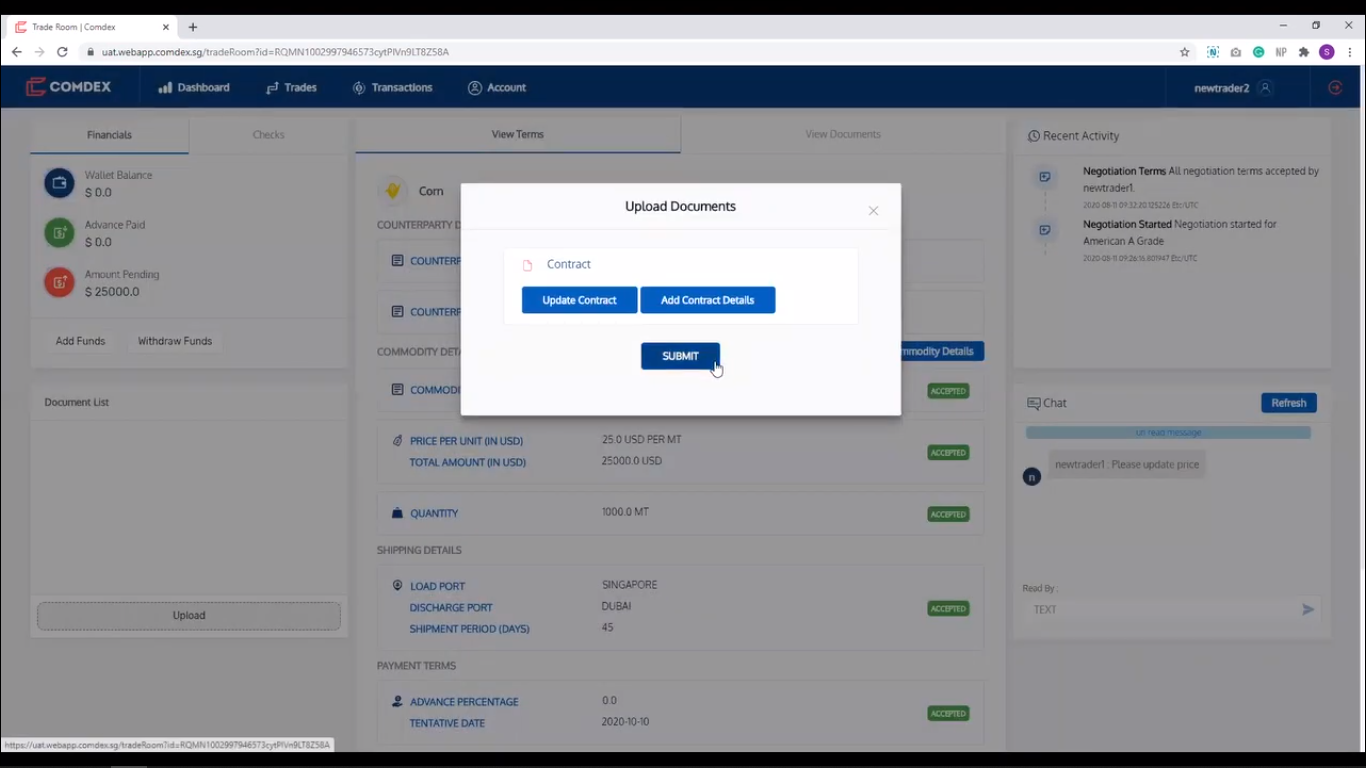The height and width of the screenshot is (768, 1366).
Task: Select the View Terms tab
Action: pyautogui.click(x=517, y=134)
